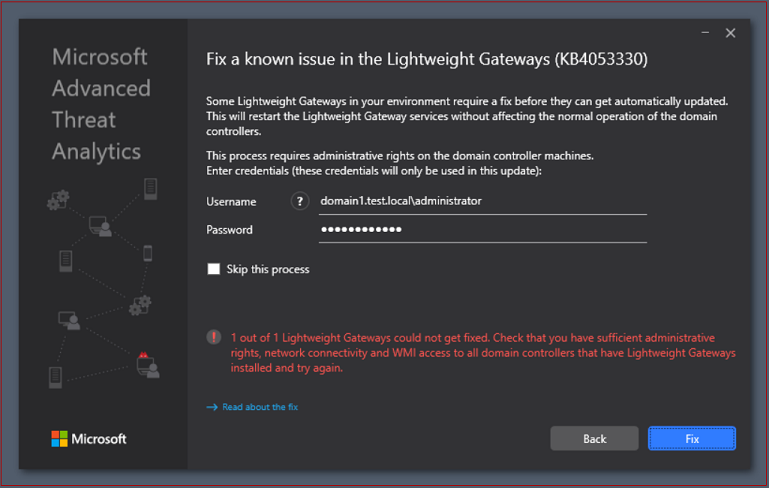Click the 'Enter credentials' instruction line
The image size is (769, 488).
coord(374,171)
